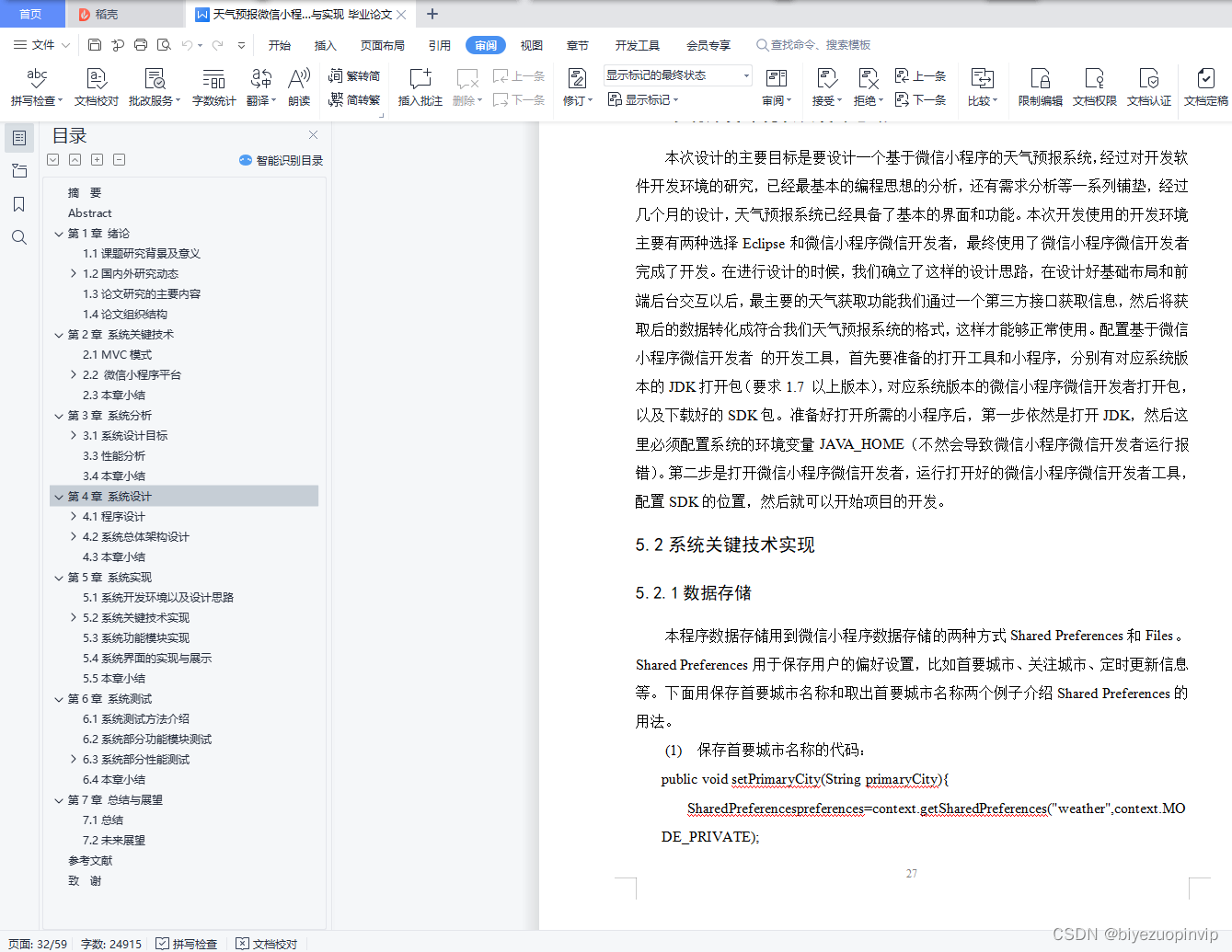
Task: Go to next revision 下一条 beside 拒绝
Action: point(920,99)
